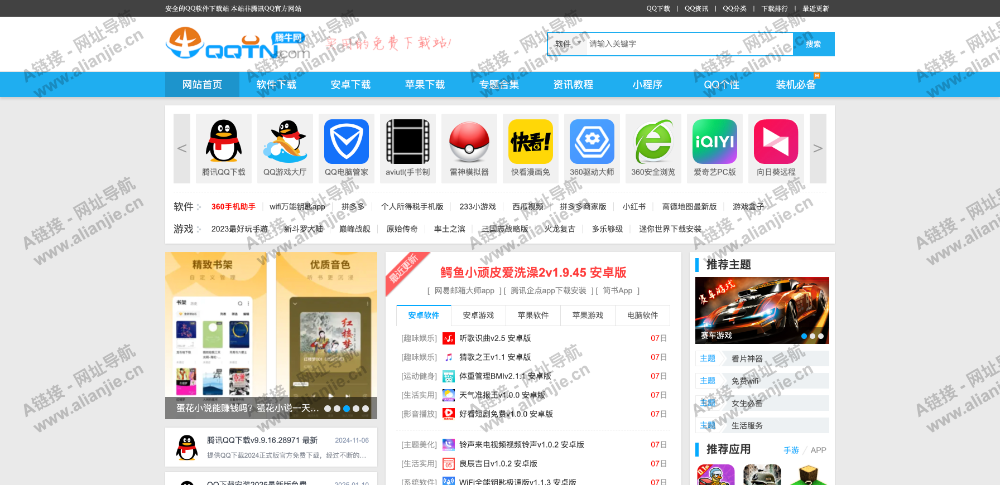Open 苹果下载 in navigation bar
Screen dimensions: 1000x485
(425, 84)
